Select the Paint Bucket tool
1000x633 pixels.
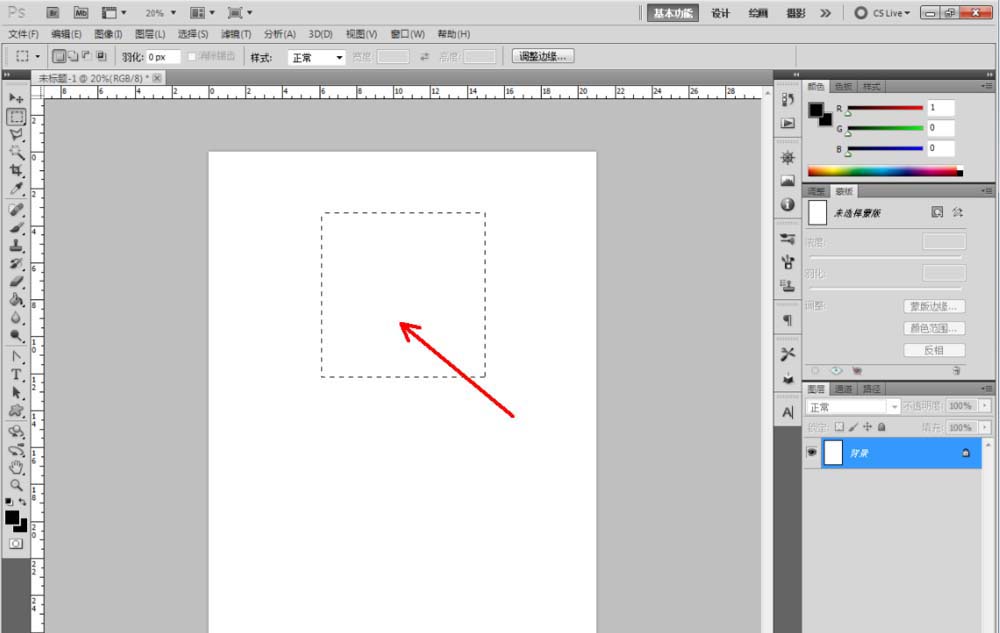pyautogui.click(x=16, y=300)
